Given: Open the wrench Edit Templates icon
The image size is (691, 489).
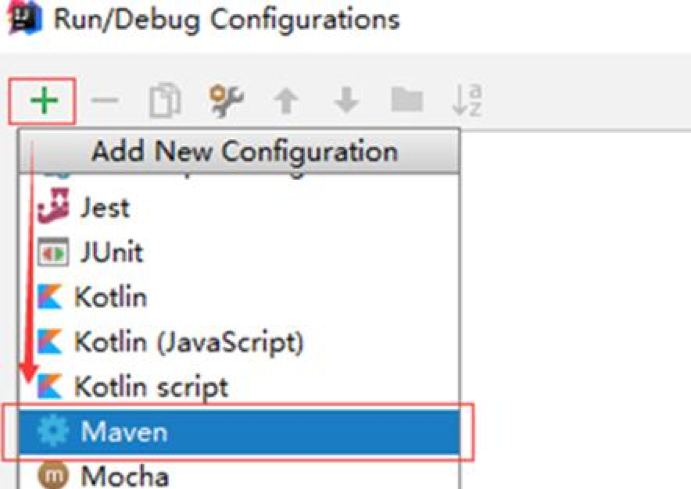Looking at the screenshot, I should (x=226, y=100).
